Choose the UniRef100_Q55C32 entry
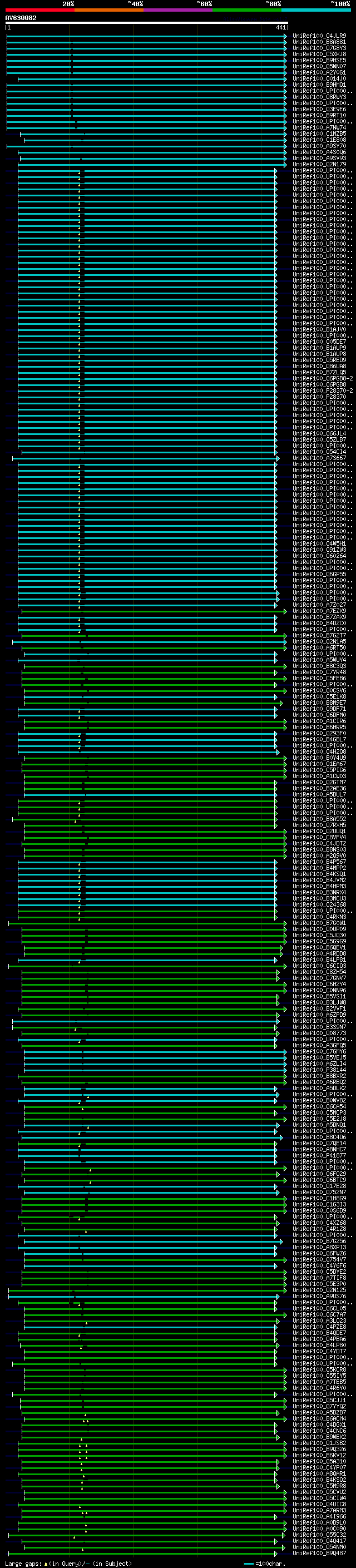The width and height of the screenshot is (356, 1568). [319, 1535]
